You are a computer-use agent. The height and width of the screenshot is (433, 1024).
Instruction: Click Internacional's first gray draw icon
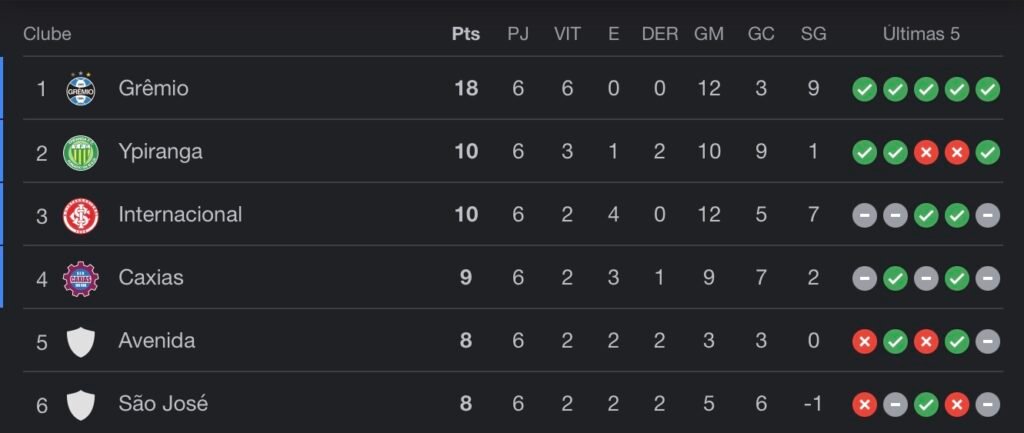point(864,215)
